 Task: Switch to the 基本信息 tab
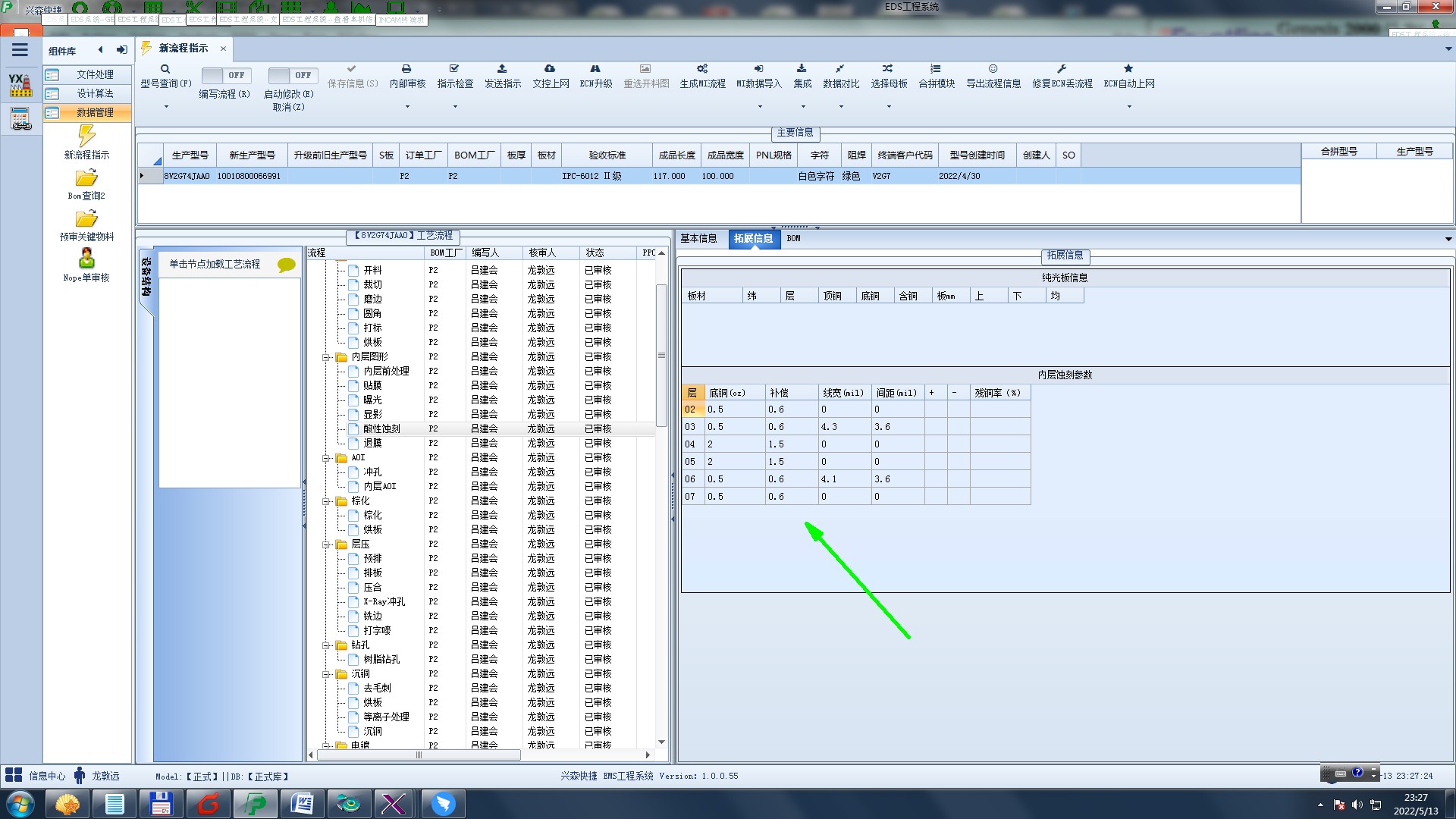(x=698, y=238)
